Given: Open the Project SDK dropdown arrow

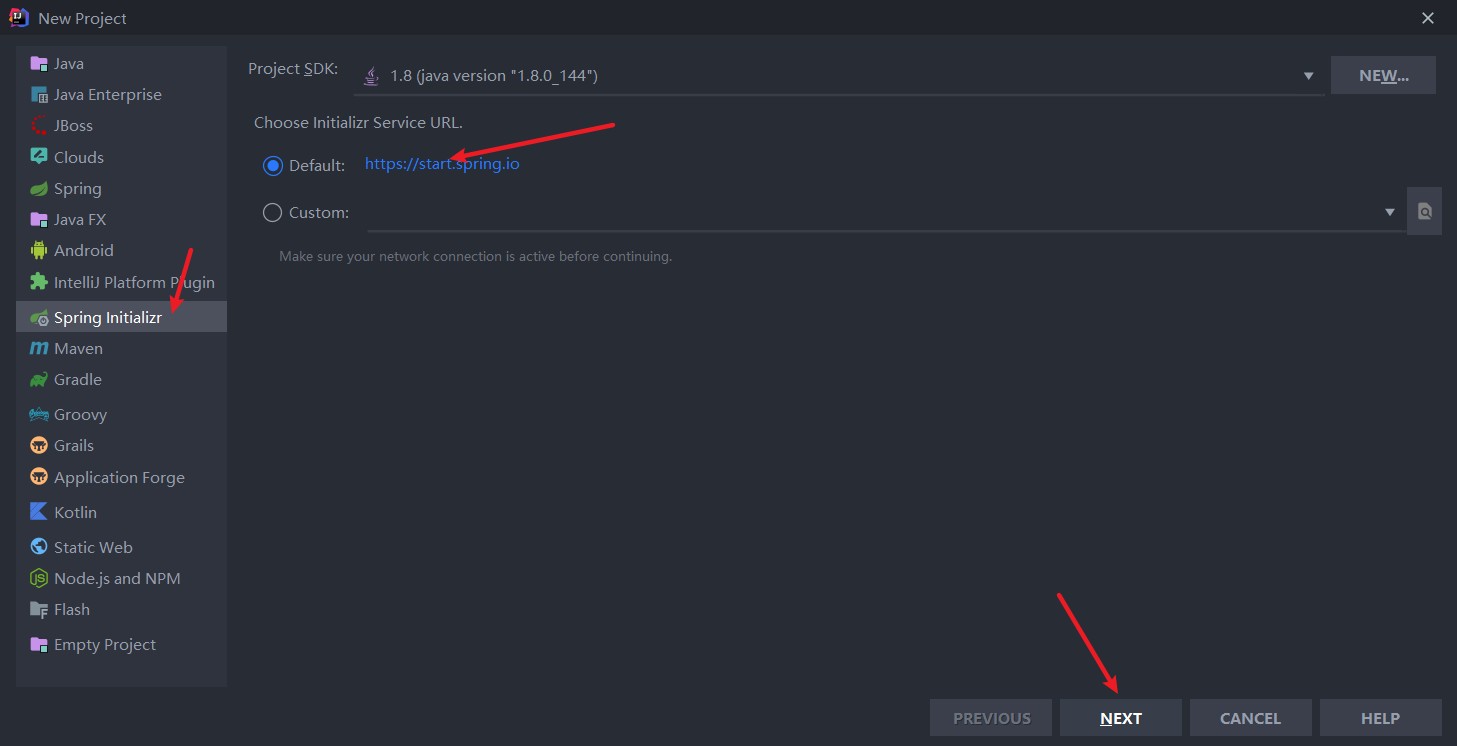Looking at the screenshot, I should (1308, 76).
